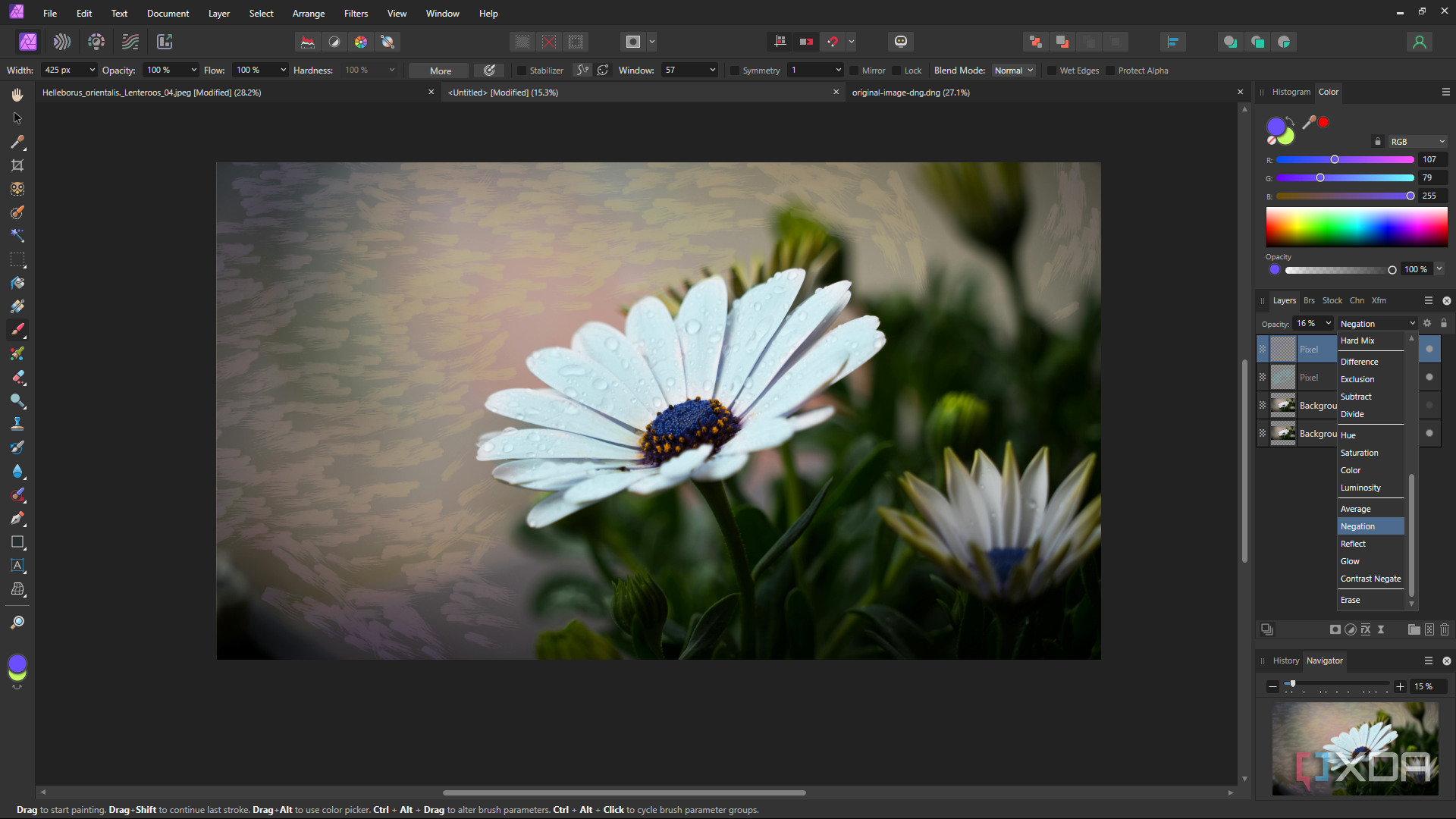Switch to Photo Persona icon
The height and width of the screenshot is (819, 1456).
click(x=28, y=42)
